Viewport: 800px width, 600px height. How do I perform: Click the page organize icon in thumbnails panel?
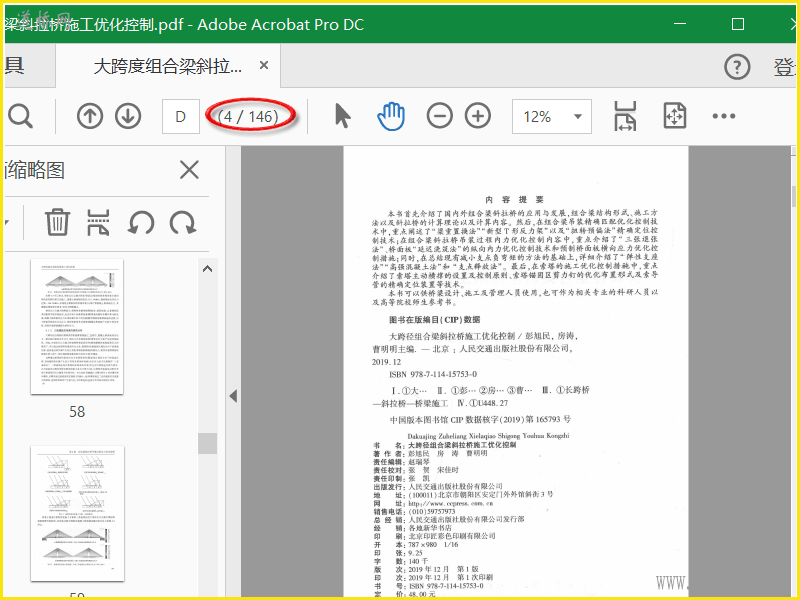click(98, 222)
